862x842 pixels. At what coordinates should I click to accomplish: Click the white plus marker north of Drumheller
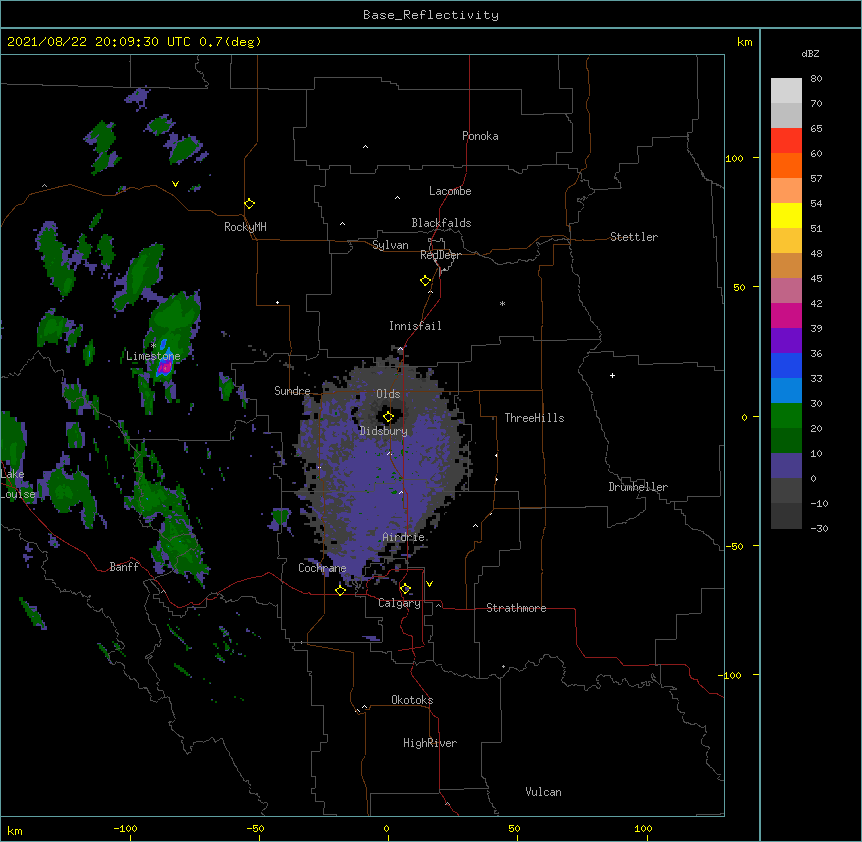click(612, 375)
